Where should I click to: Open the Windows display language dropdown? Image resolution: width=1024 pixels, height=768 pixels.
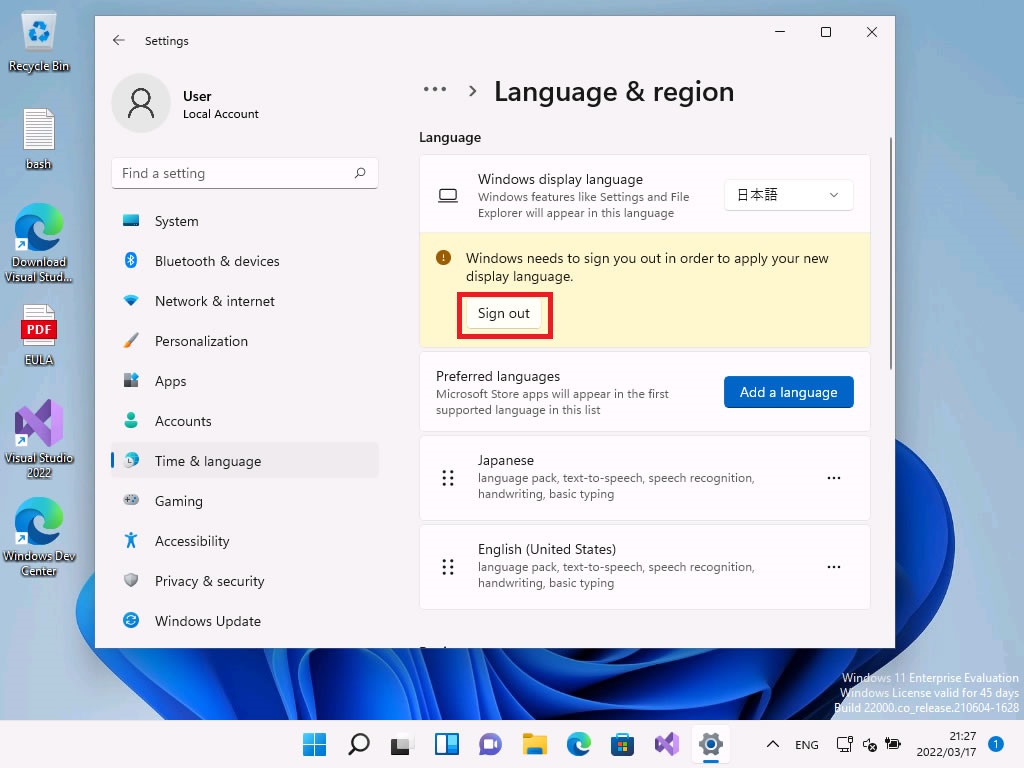point(788,195)
